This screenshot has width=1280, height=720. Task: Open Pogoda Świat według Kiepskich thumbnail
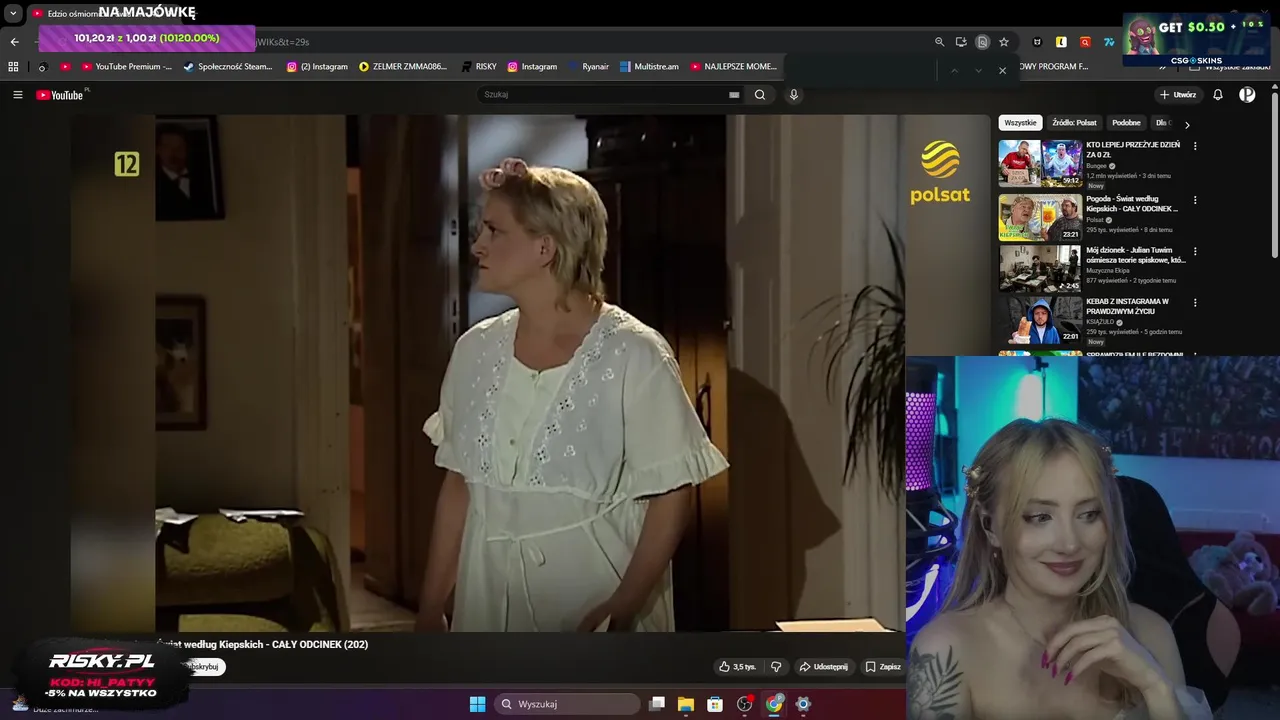pos(1040,217)
